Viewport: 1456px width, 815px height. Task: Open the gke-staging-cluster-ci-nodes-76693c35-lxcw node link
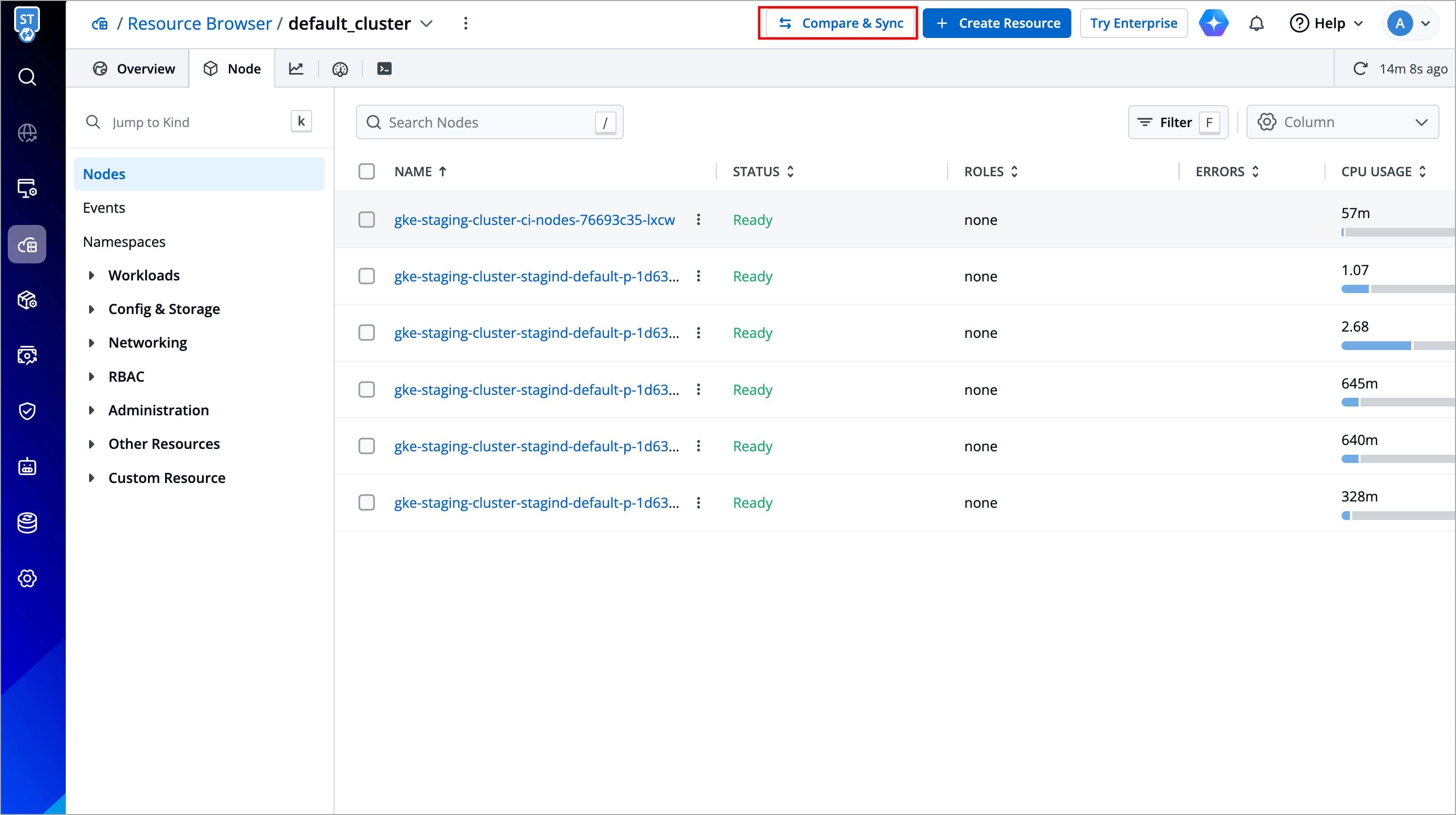coord(534,220)
